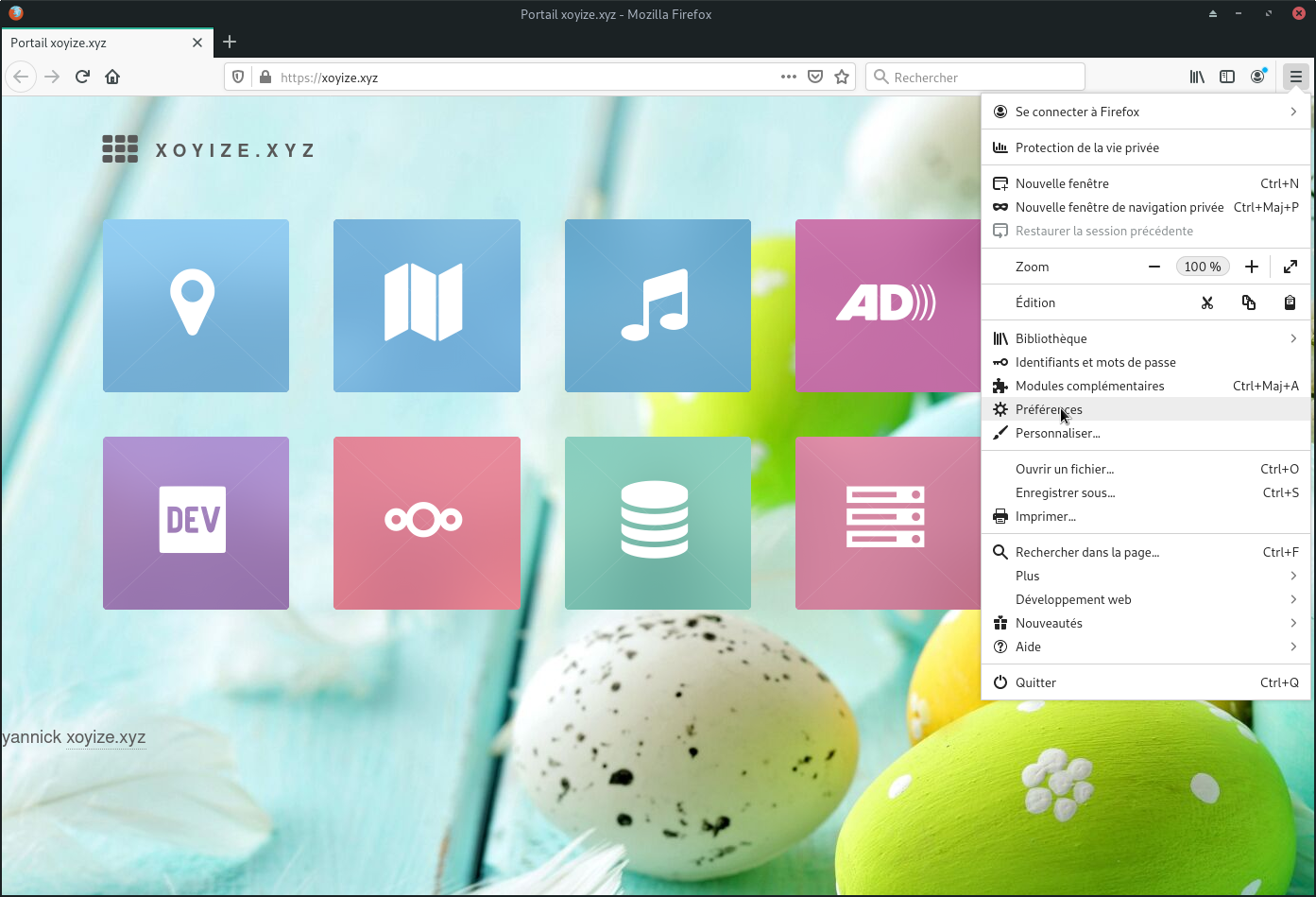The height and width of the screenshot is (897, 1316).
Task: Expand Se connecter à Firefox submenu
Action: click(1293, 112)
